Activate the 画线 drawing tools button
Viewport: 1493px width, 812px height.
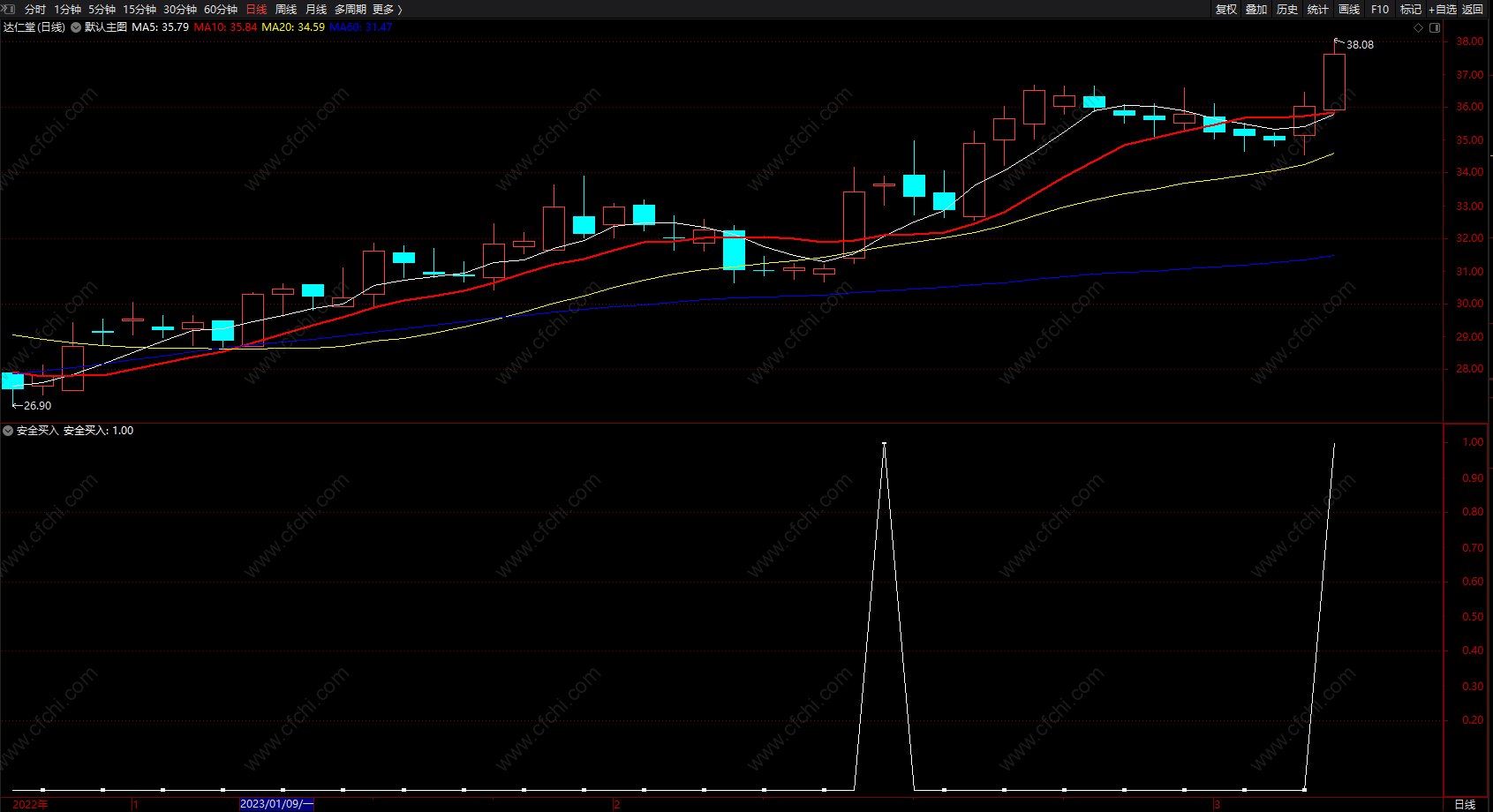pyautogui.click(x=1349, y=9)
